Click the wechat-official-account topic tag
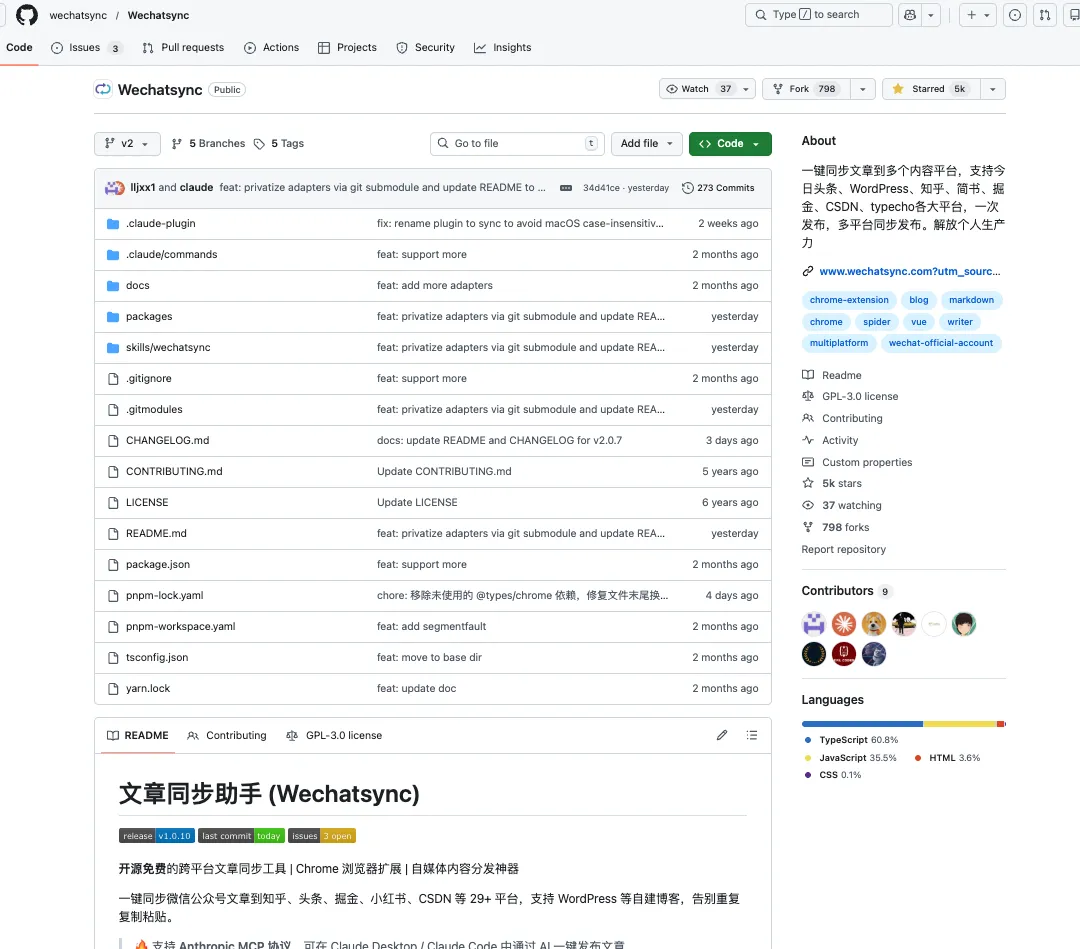The image size is (1080, 949). click(940, 342)
